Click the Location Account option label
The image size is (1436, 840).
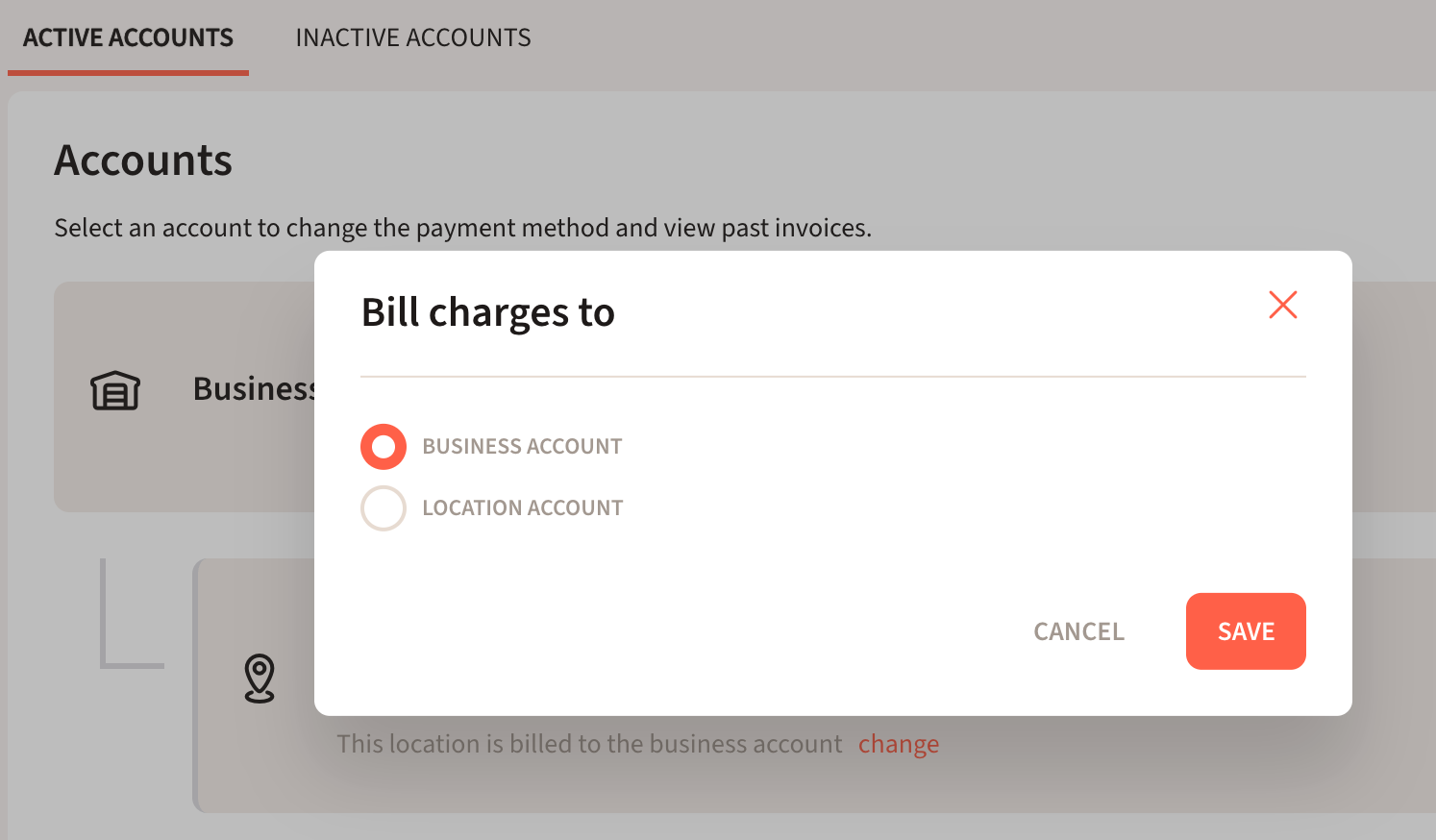(523, 508)
